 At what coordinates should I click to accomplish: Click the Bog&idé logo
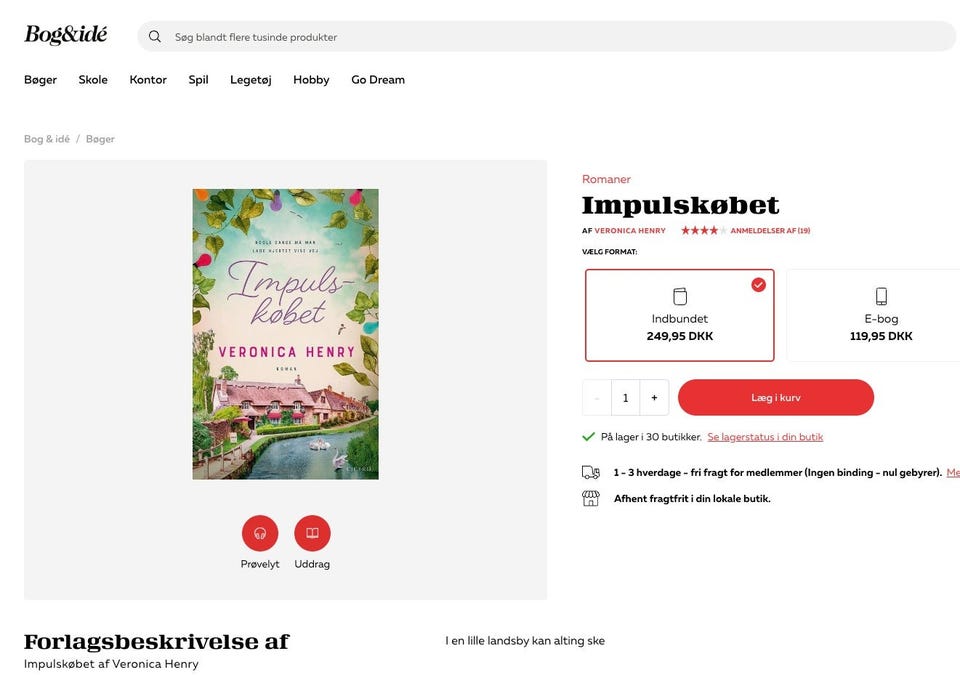(65, 35)
